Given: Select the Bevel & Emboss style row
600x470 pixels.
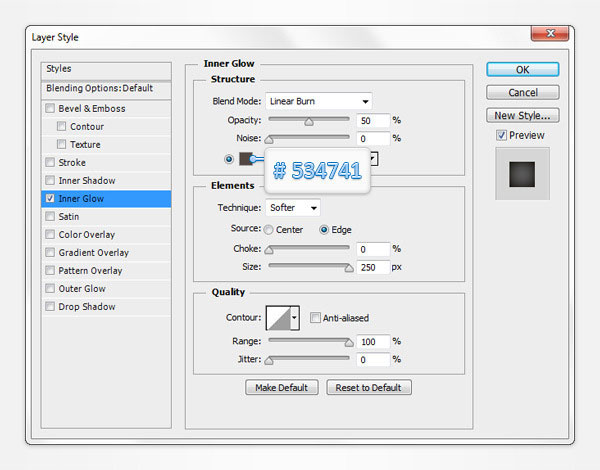Looking at the screenshot, I should tap(106, 108).
